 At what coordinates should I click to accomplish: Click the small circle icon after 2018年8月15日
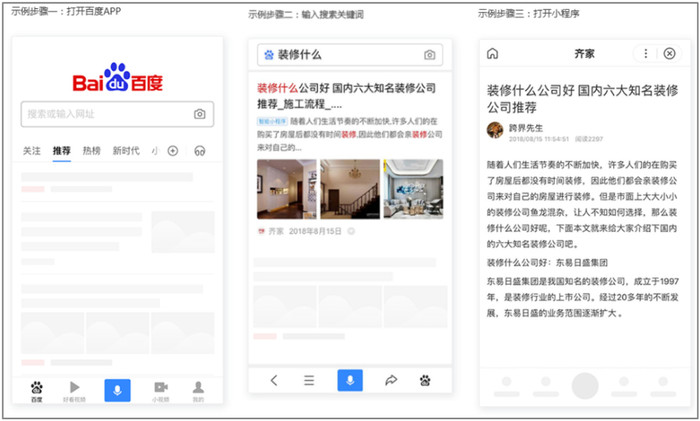[x=351, y=231]
